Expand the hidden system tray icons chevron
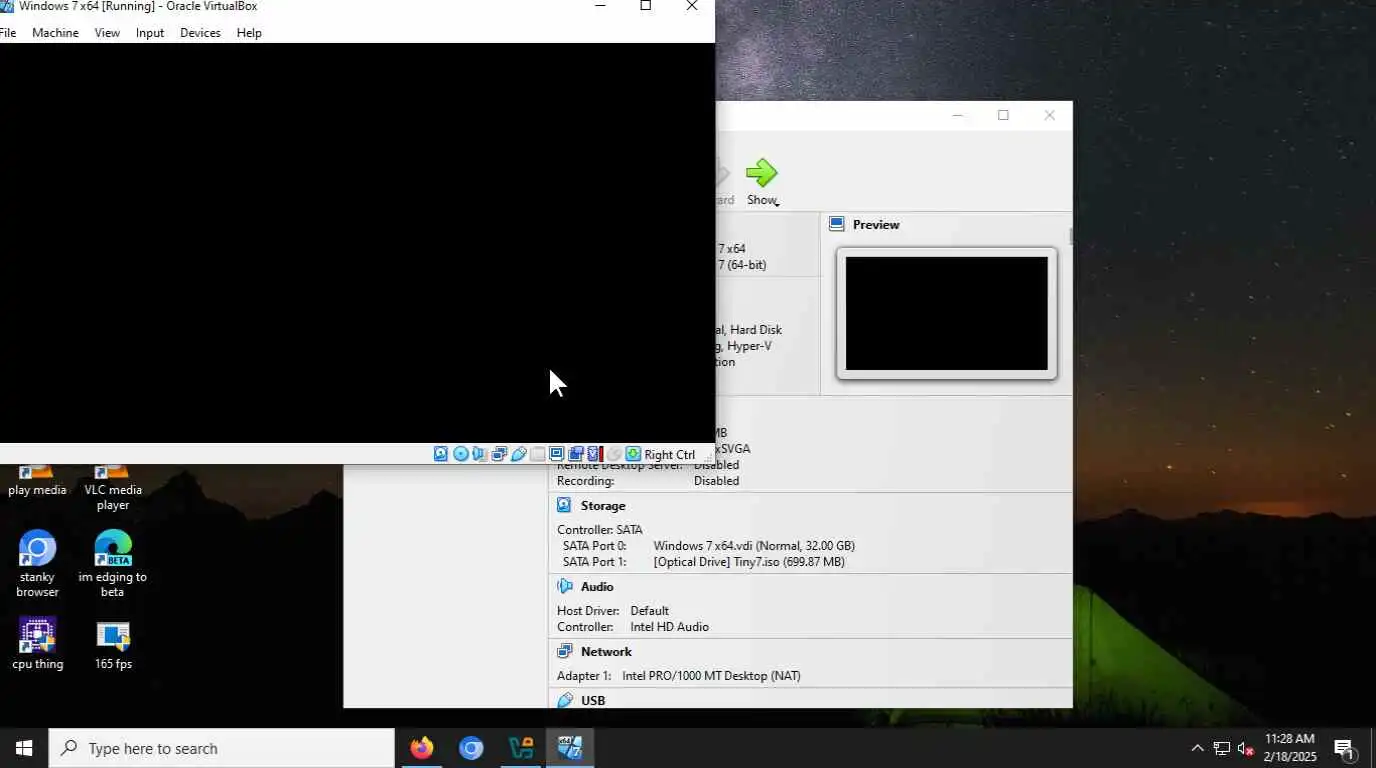This screenshot has height=768, width=1376. tap(1197, 748)
